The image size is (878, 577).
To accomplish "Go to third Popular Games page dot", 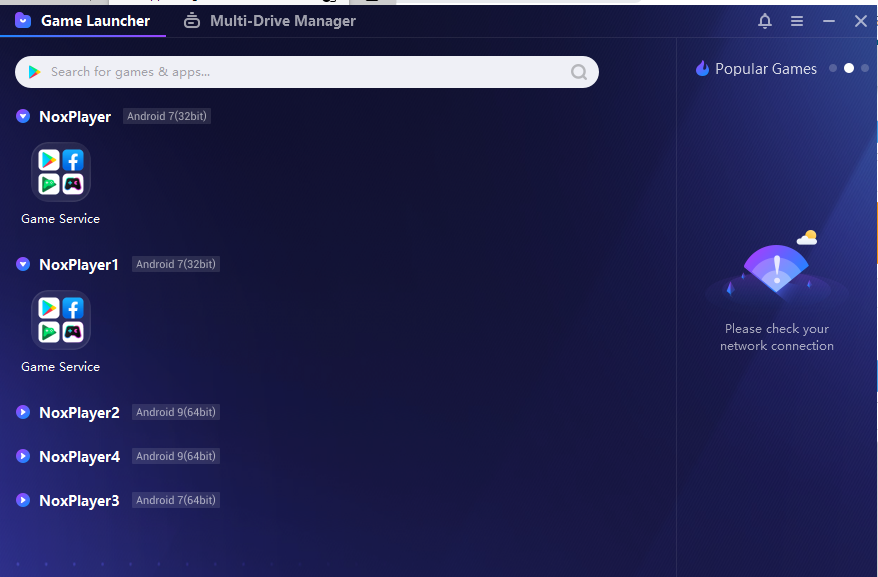I will pos(865,68).
